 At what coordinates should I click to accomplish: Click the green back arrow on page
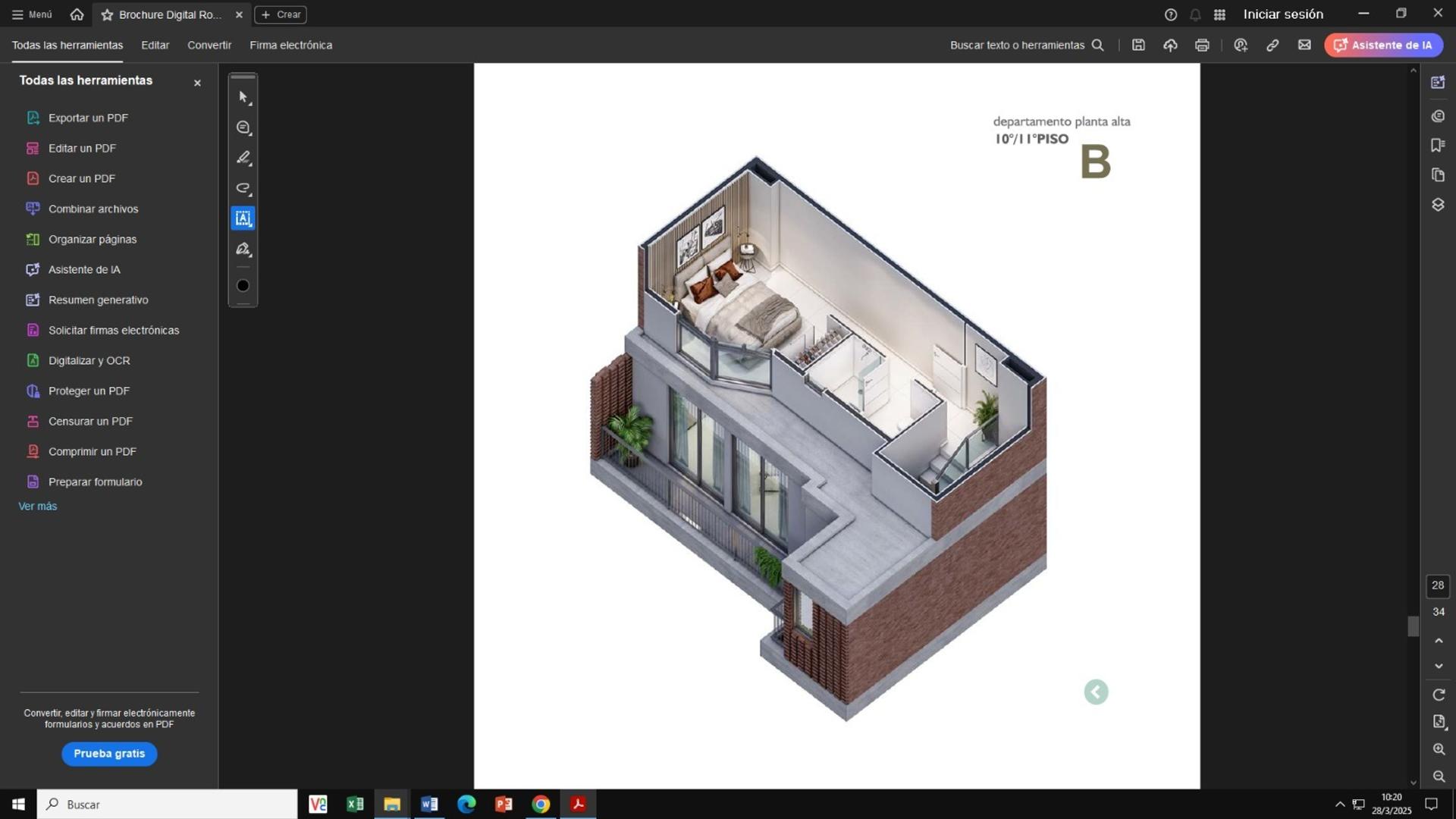pyautogui.click(x=1096, y=692)
